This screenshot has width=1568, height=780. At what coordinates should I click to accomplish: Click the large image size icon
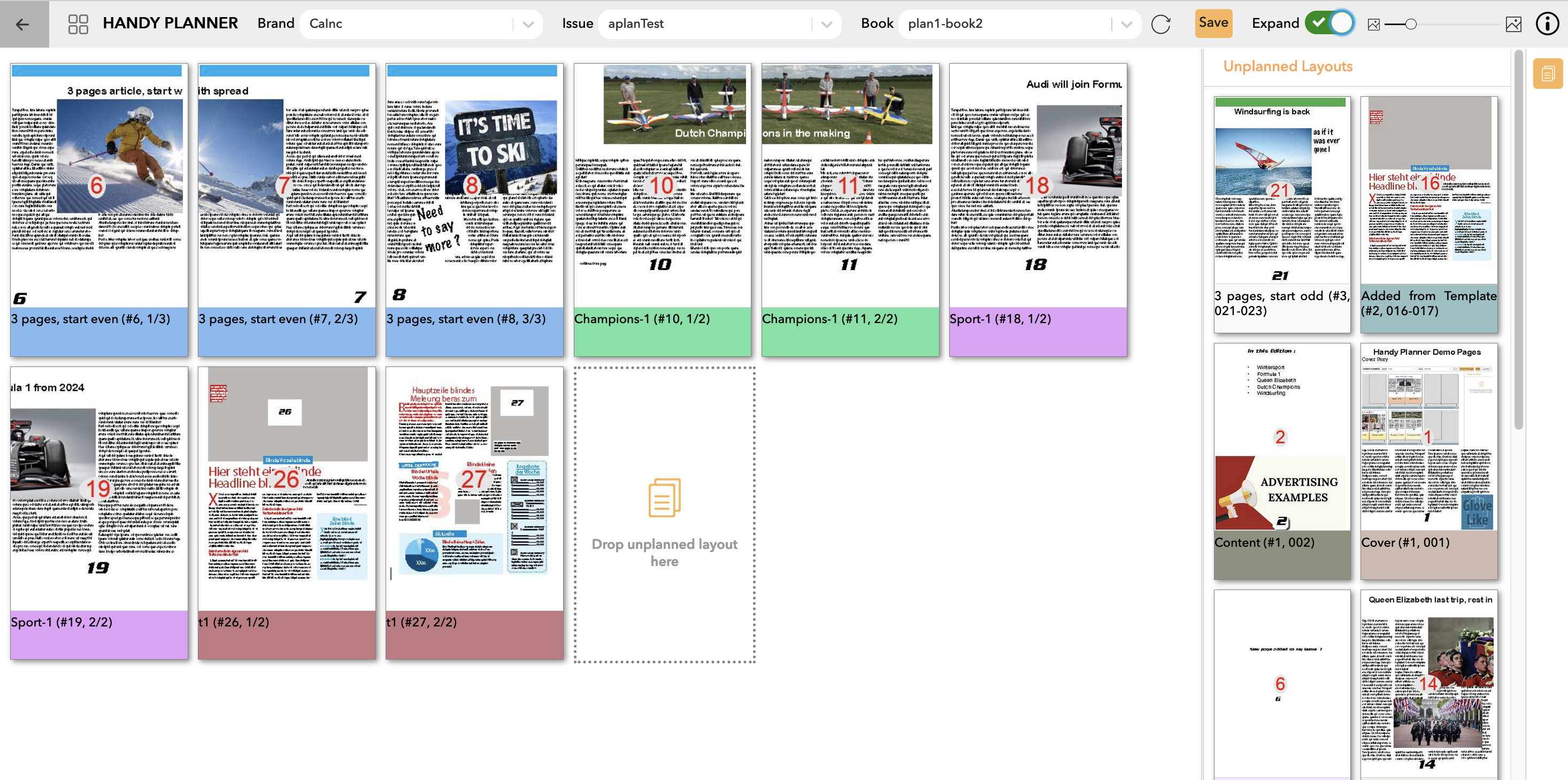(x=1513, y=25)
